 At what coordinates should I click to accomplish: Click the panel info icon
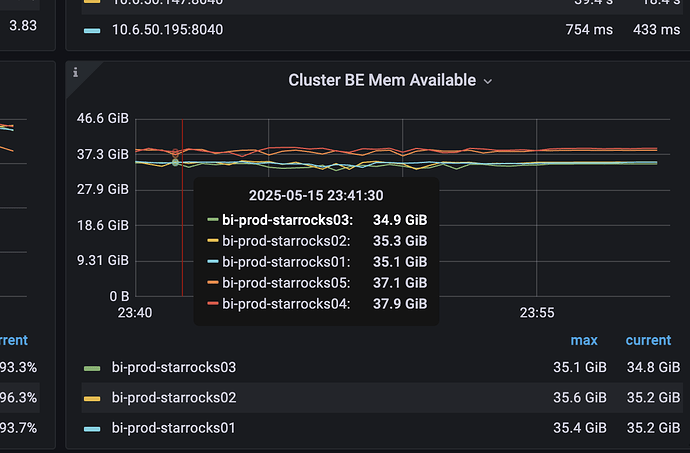[76, 72]
